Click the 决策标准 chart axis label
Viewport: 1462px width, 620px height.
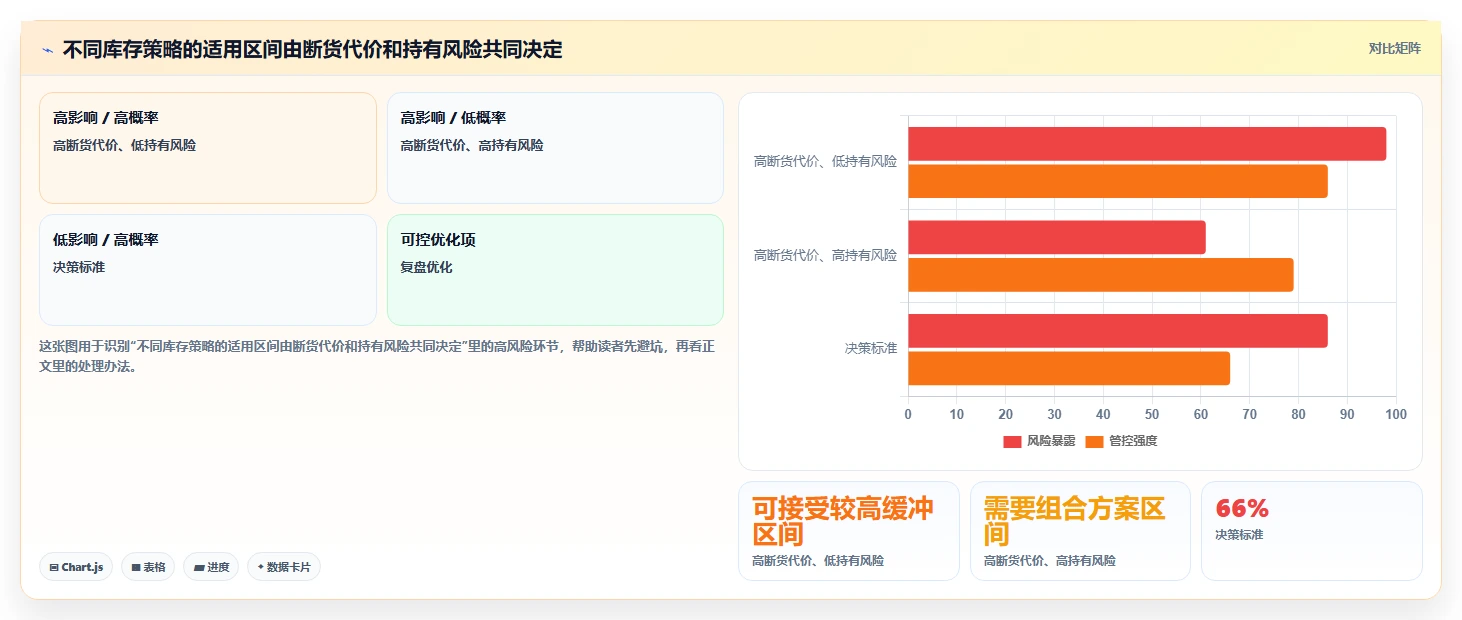point(871,349)
